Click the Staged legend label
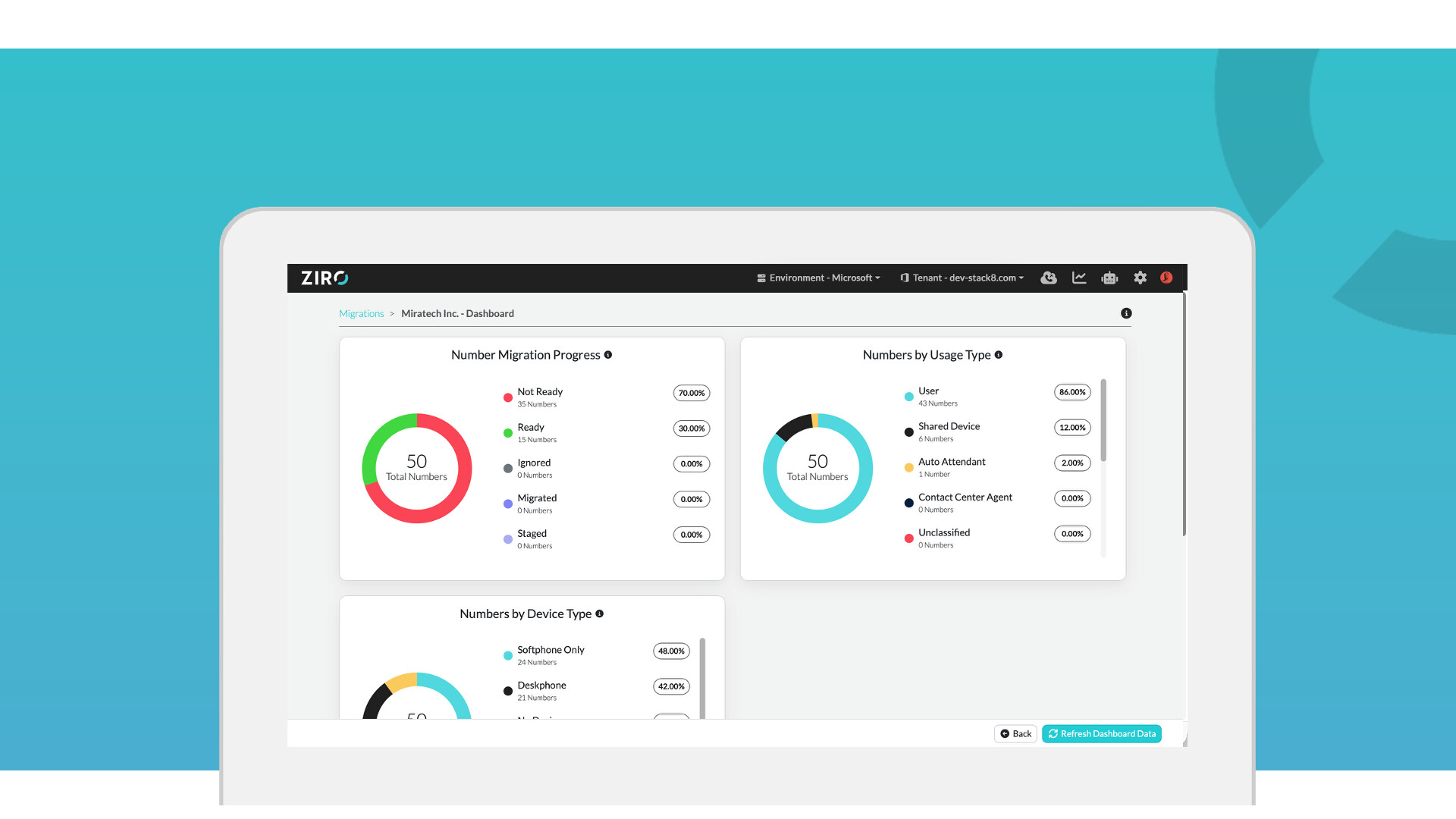Screen dimensions: 1456x819 (532, 534)
